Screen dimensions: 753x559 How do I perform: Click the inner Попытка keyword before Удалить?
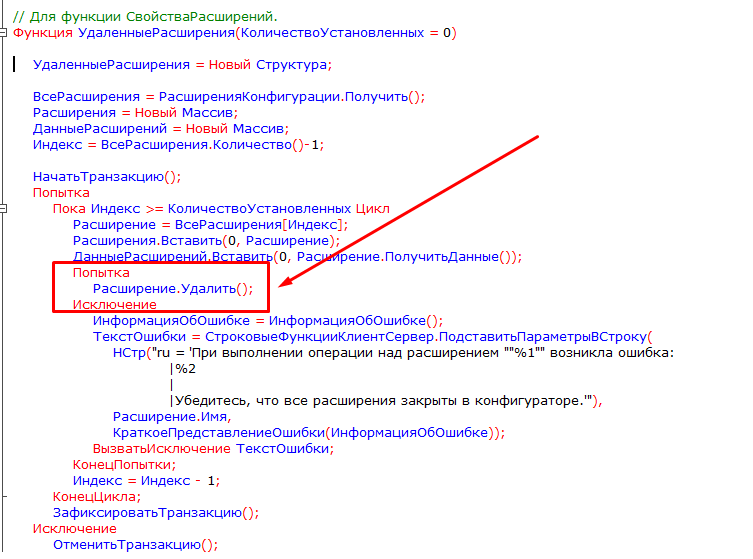(101, 273)
